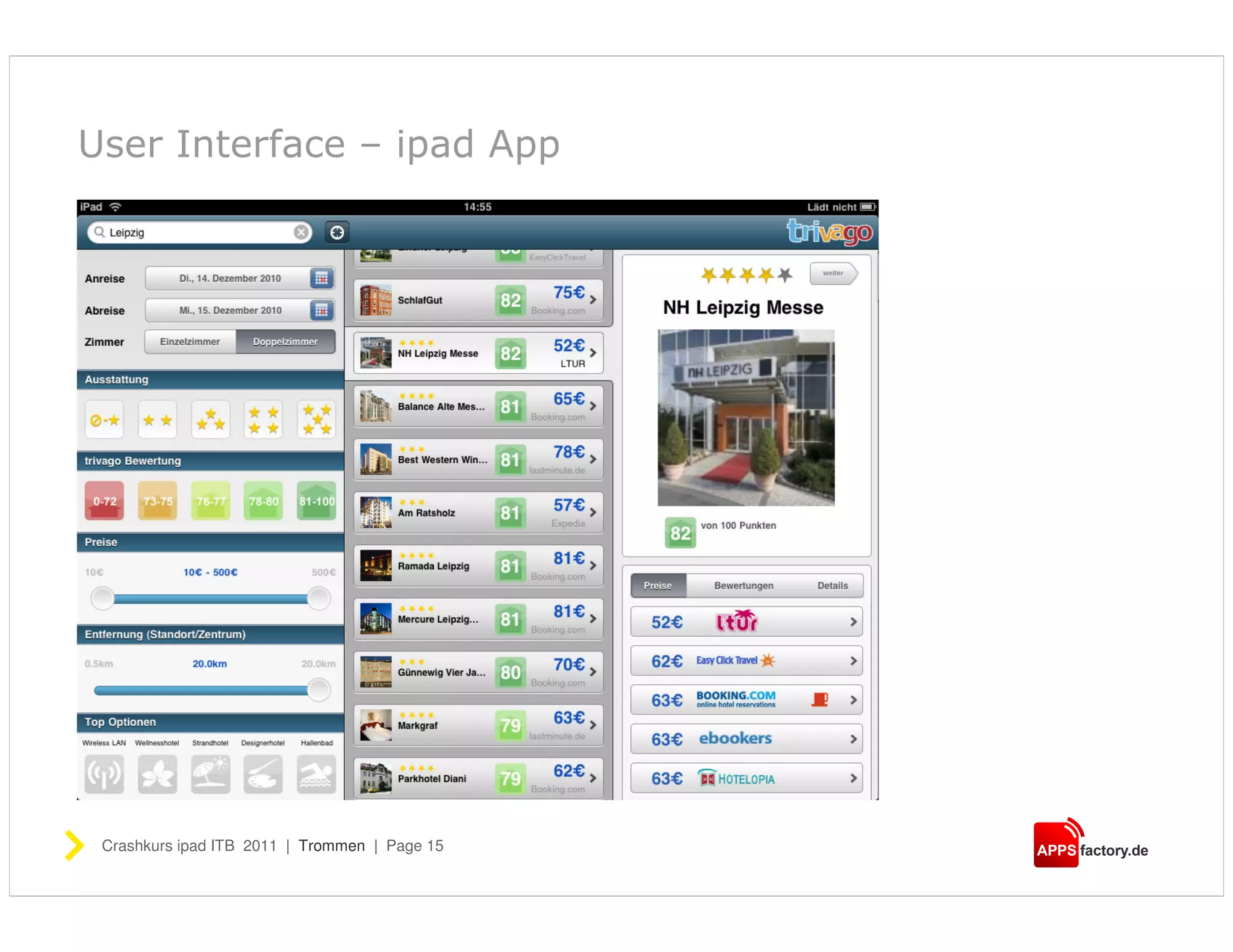Expand the Mercure Leipzig row chevron

click(594, 618)
